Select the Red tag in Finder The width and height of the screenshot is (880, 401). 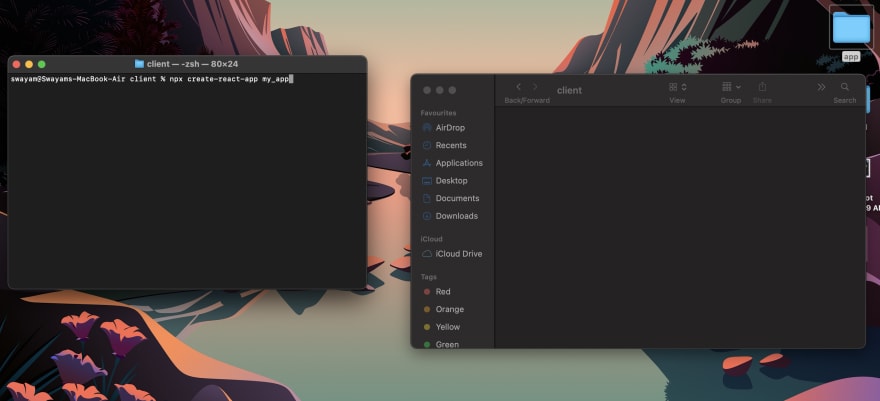pos(437,292)
